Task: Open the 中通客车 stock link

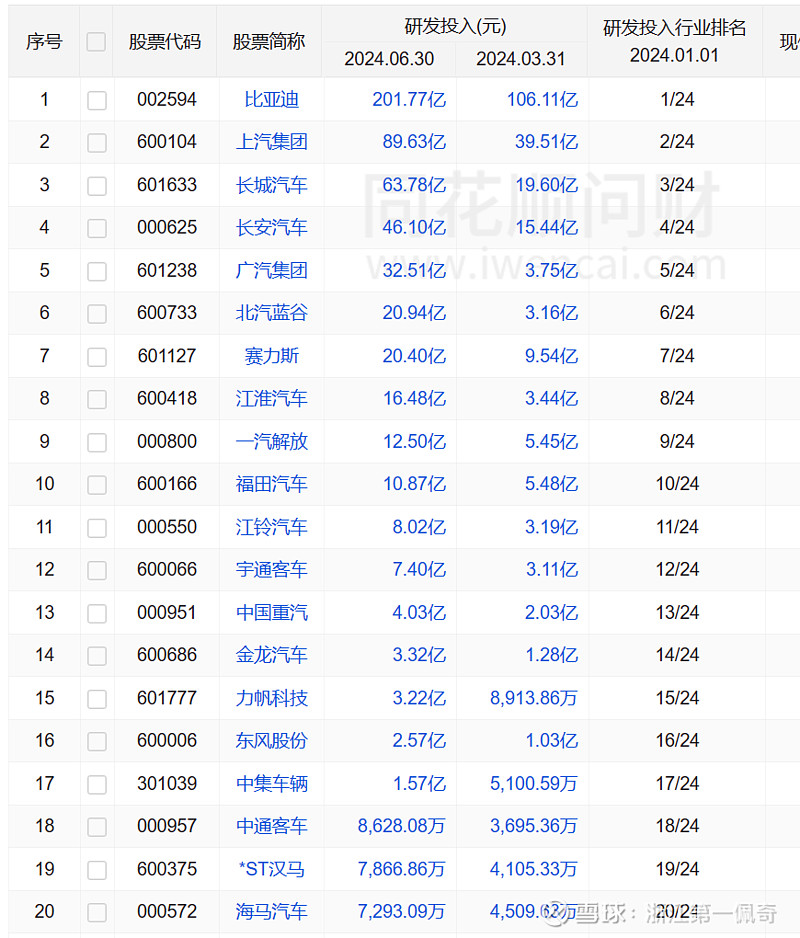Action: tap(272, 826)
